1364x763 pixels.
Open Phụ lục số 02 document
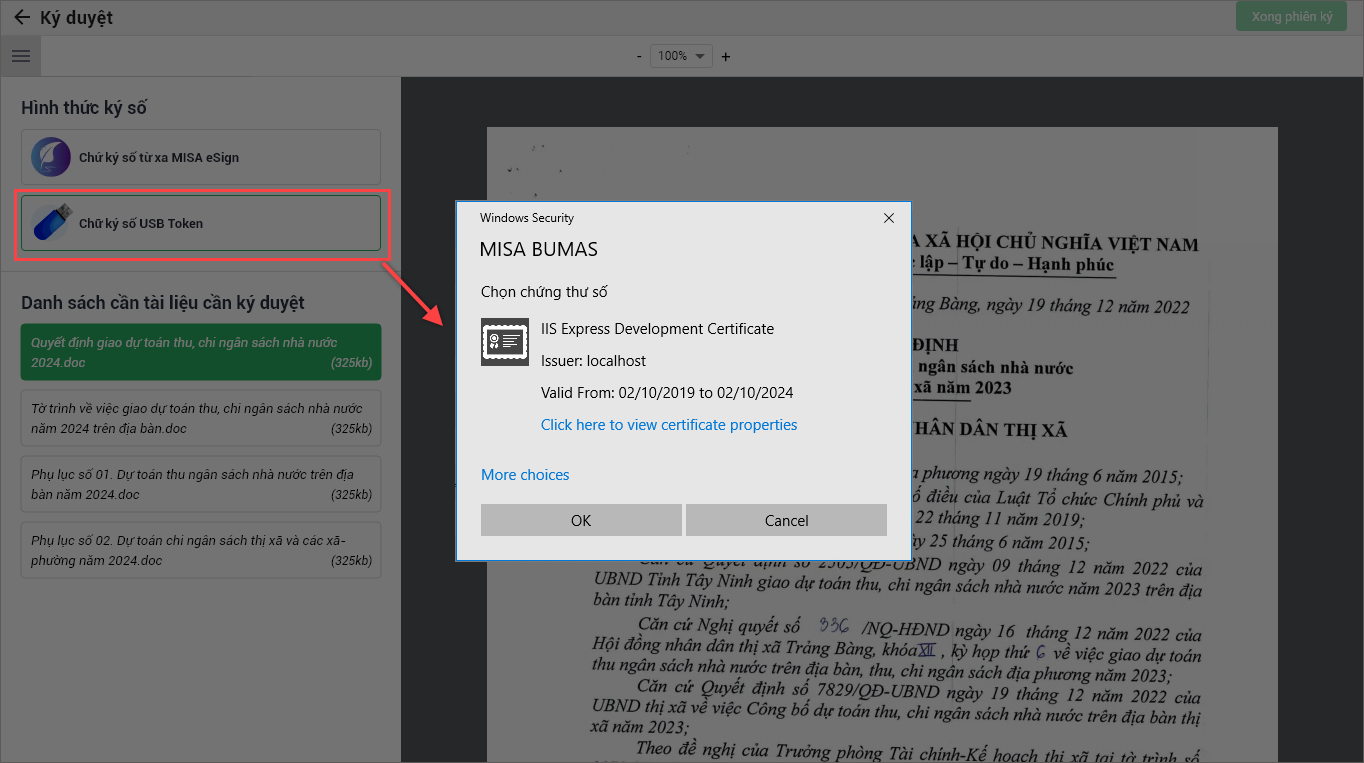point(201,550)
